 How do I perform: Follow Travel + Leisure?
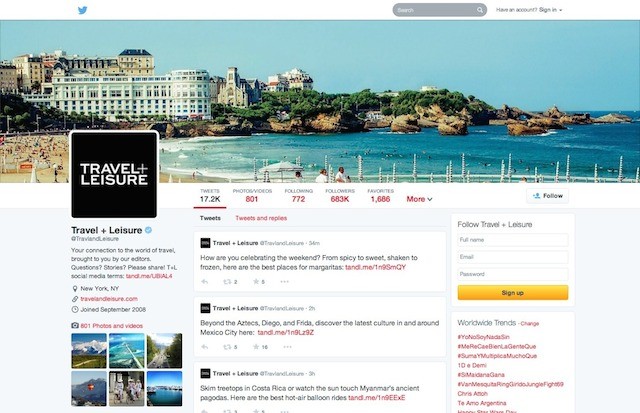click(x=548, y=196)
